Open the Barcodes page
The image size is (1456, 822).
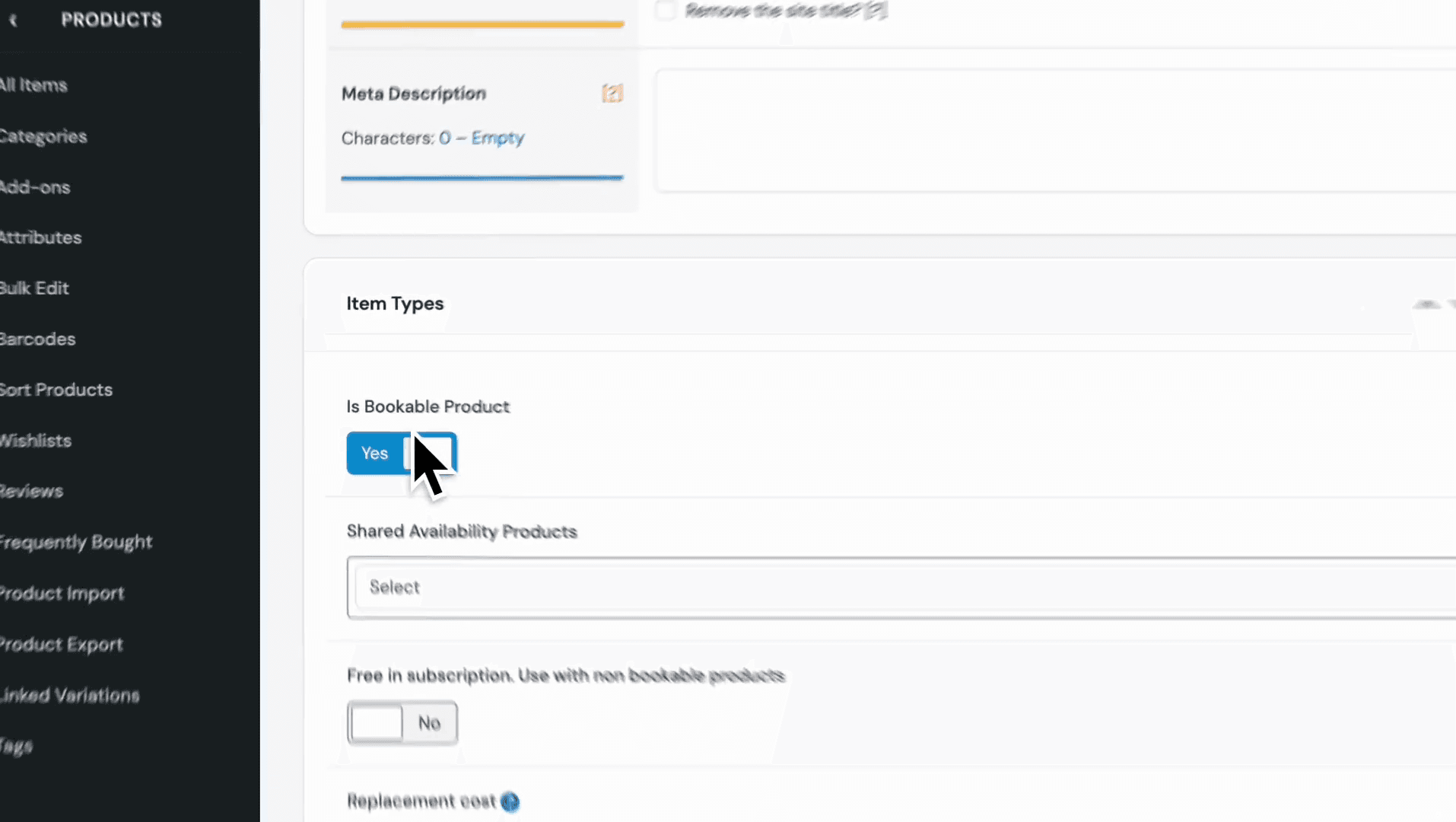click(38, 339)
